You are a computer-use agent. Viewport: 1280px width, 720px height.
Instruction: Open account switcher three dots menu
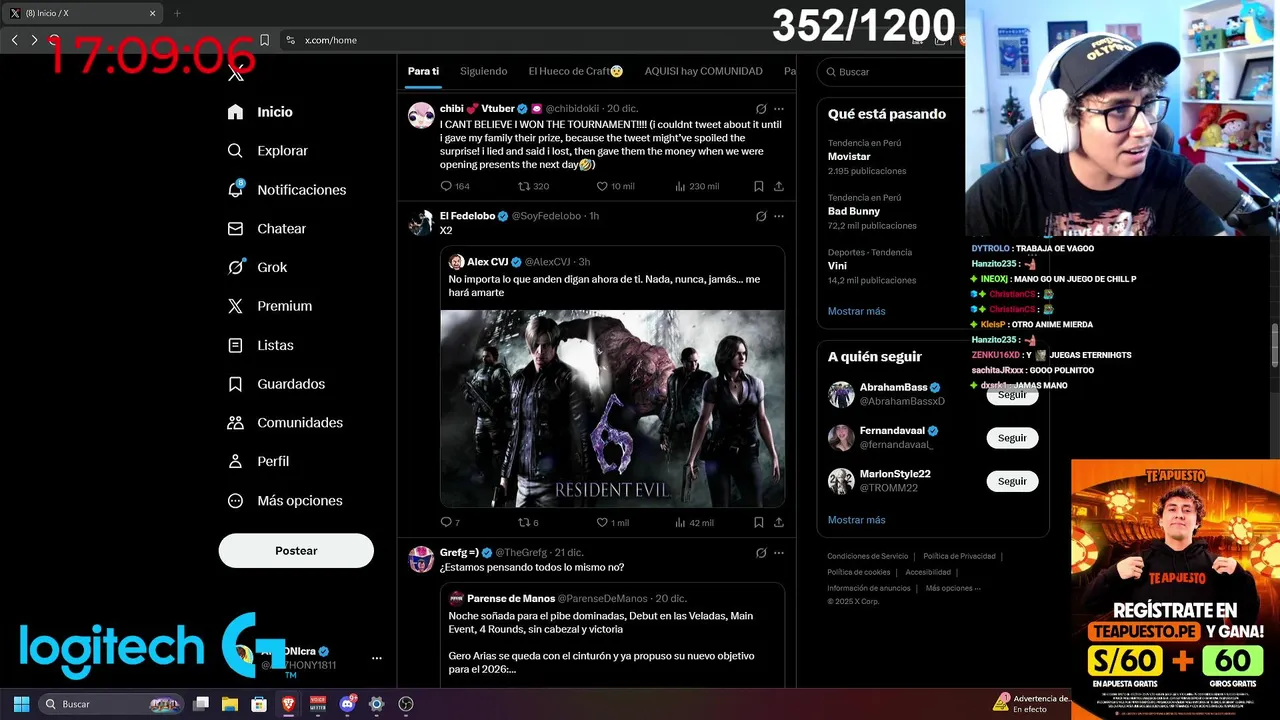pyautogui.click(x=377, y=658)
